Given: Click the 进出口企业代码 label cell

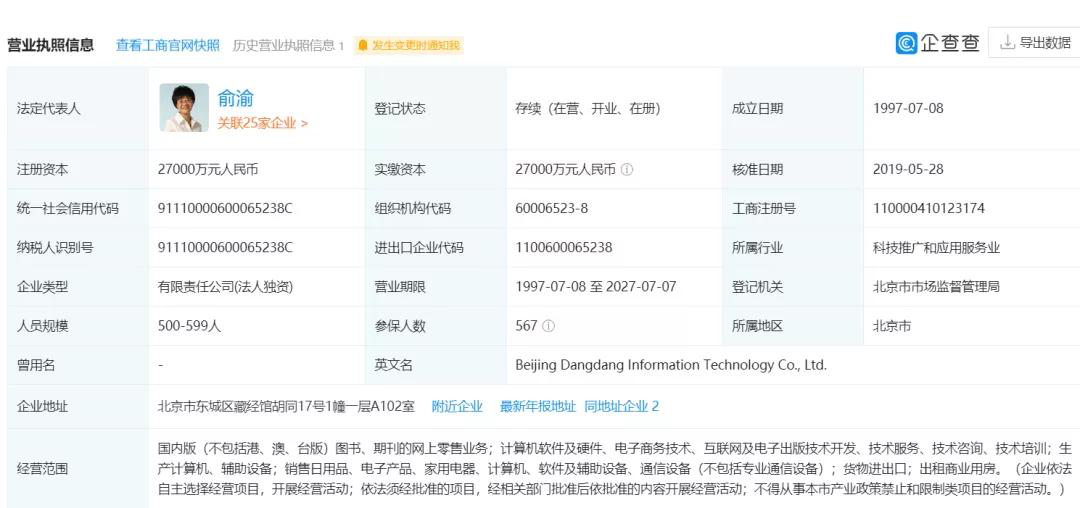Looking at the screenshot, I should point(436,247).
